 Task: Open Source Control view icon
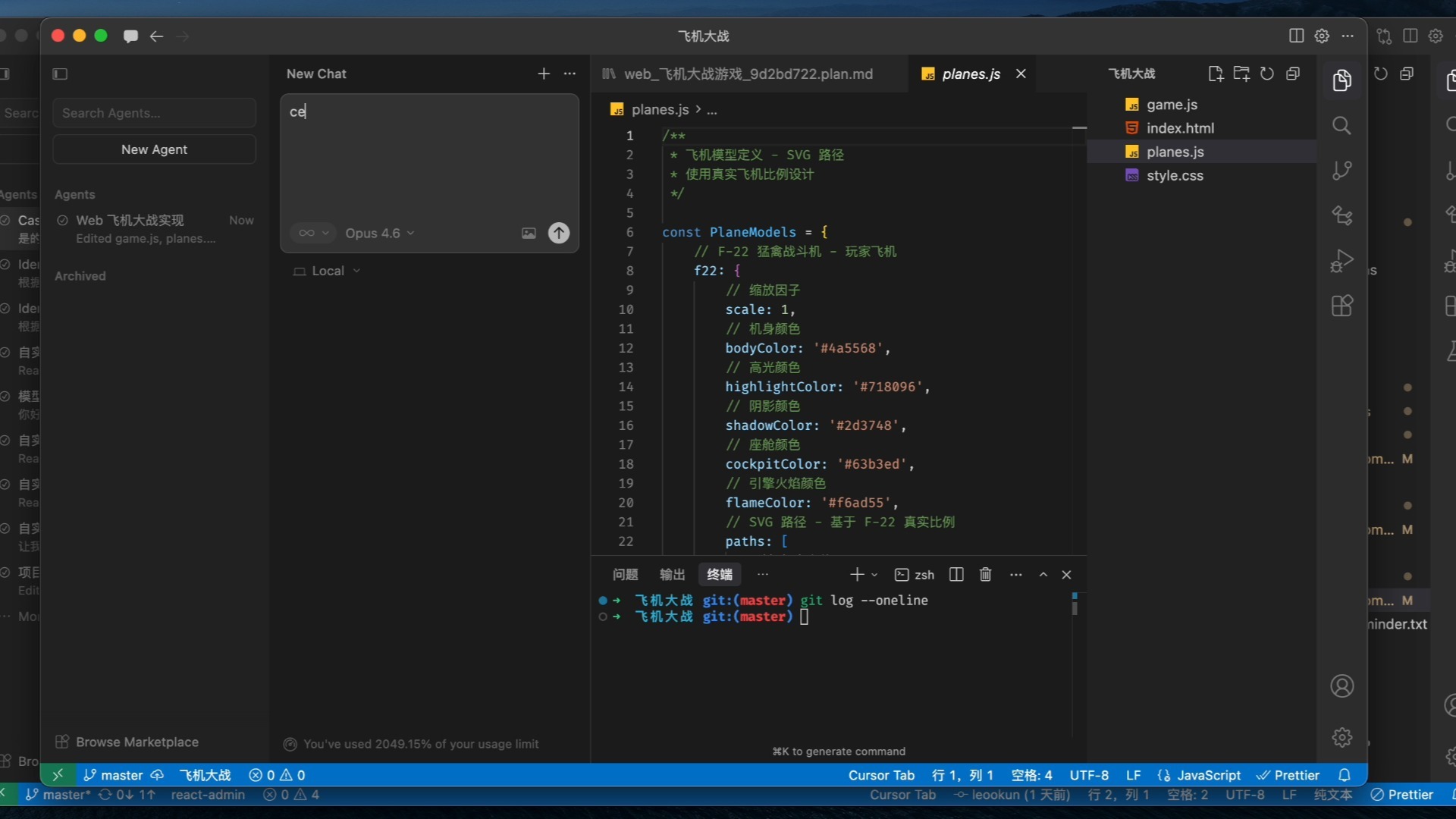tap(1341, 171)
